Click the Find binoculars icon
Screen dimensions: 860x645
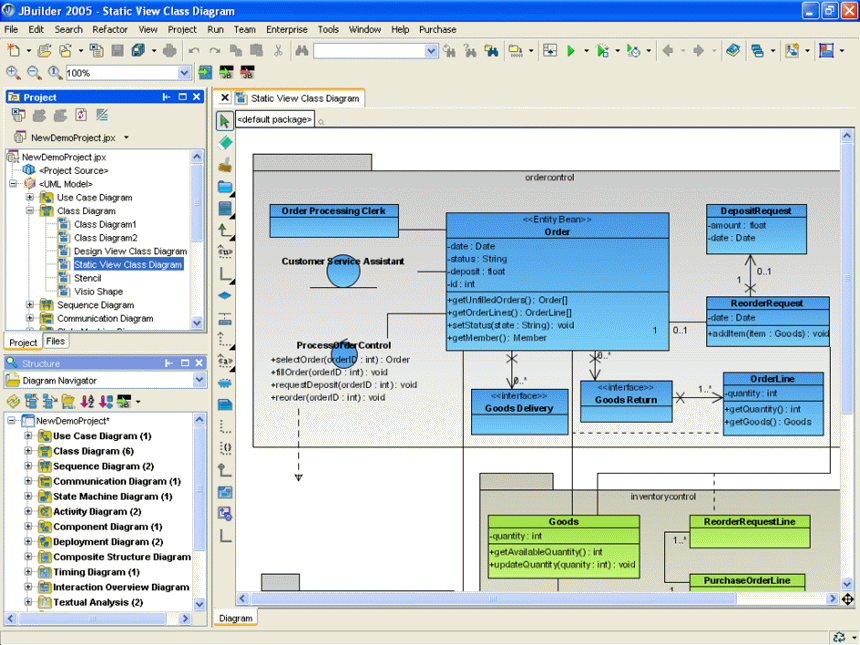[302, 50]
